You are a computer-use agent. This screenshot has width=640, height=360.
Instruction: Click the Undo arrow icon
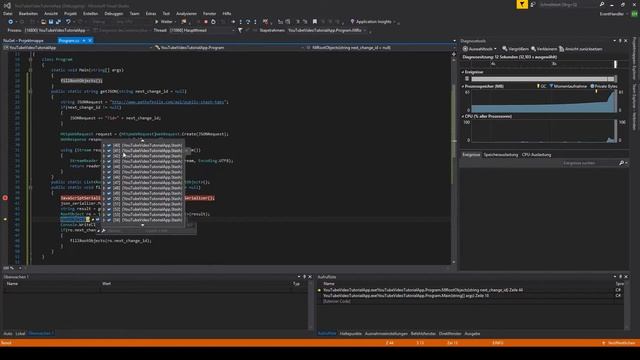(x=68, y=22)
